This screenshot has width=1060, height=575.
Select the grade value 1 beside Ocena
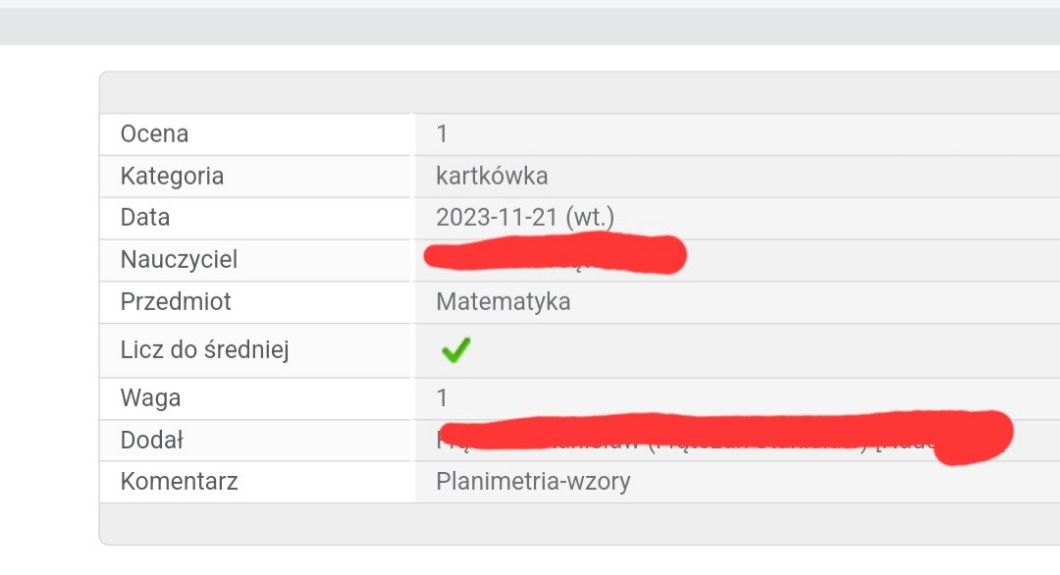tap(442, 134)
